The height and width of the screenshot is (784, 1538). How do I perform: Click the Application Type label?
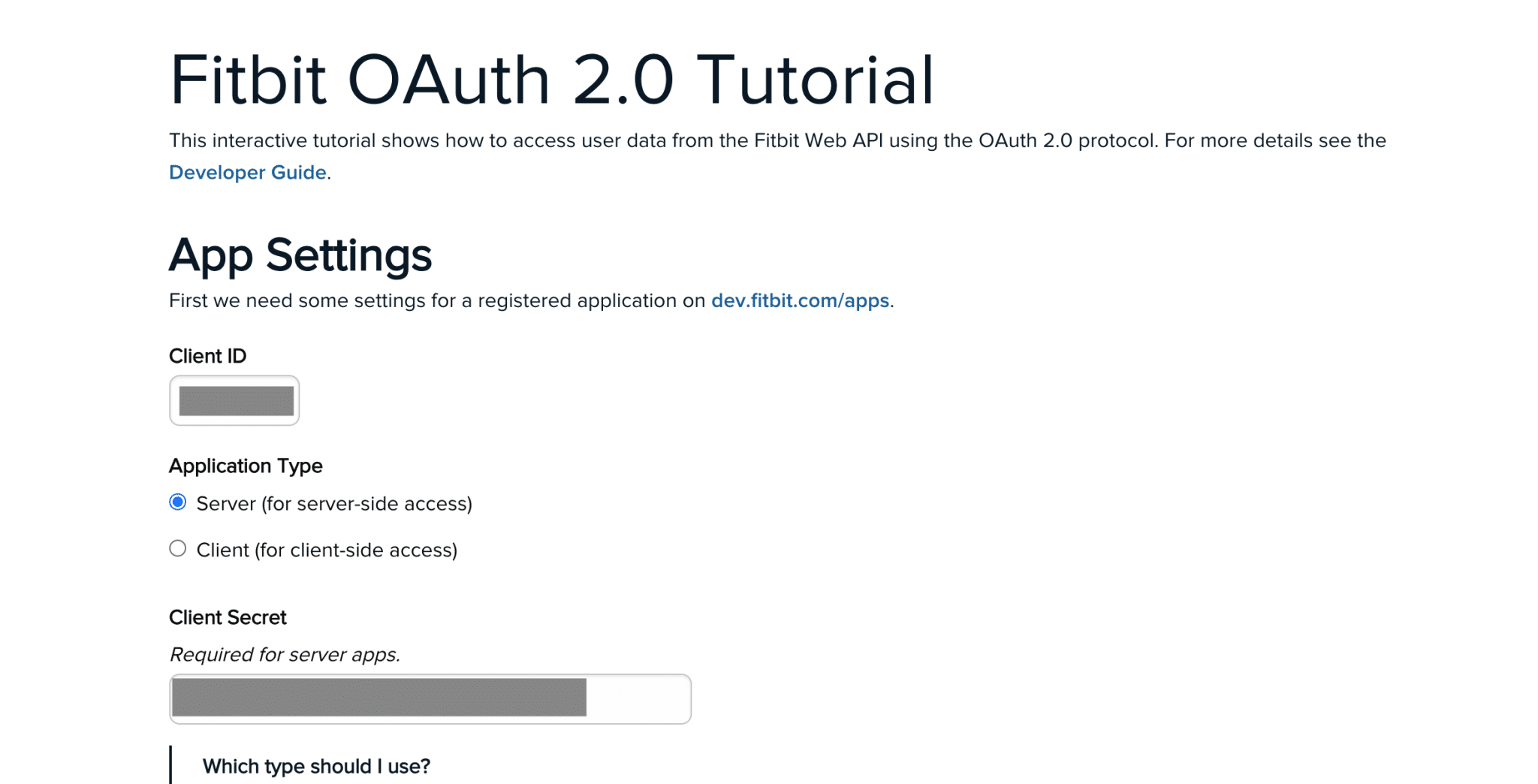tap(246, 466)
